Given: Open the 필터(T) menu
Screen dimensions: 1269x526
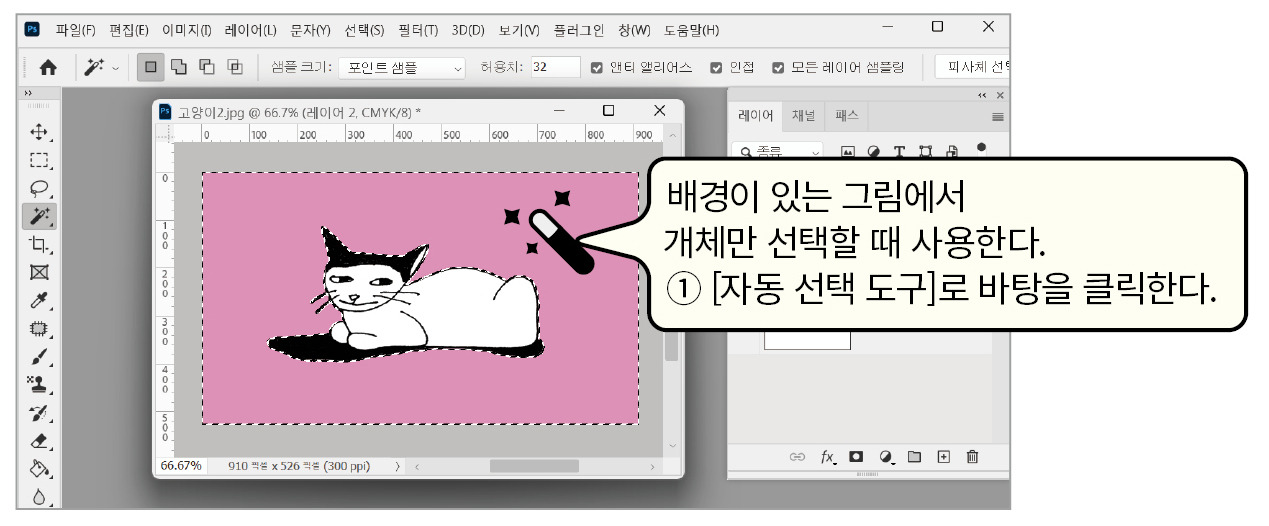Looking at the screenshot, I should (x=418, y=30).
